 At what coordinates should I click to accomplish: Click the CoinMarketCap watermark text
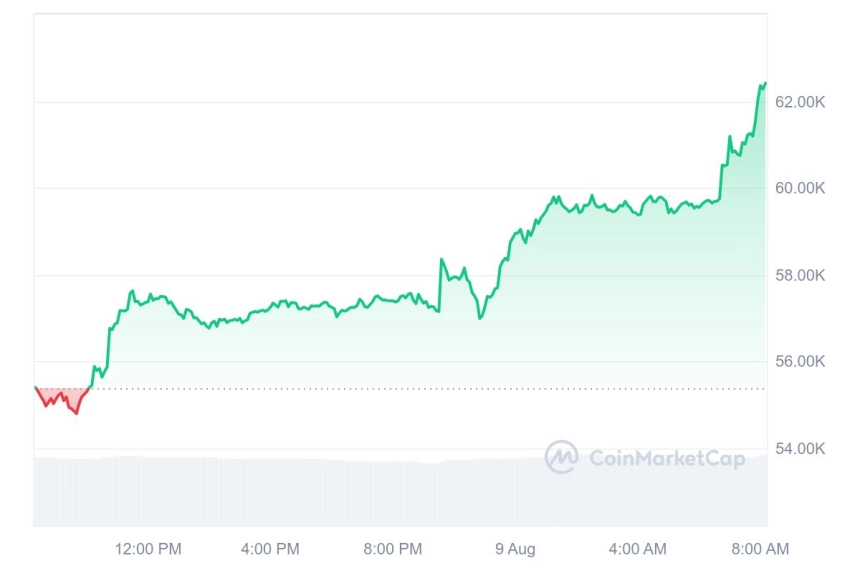pyautogui.click(x=667, y=458)
